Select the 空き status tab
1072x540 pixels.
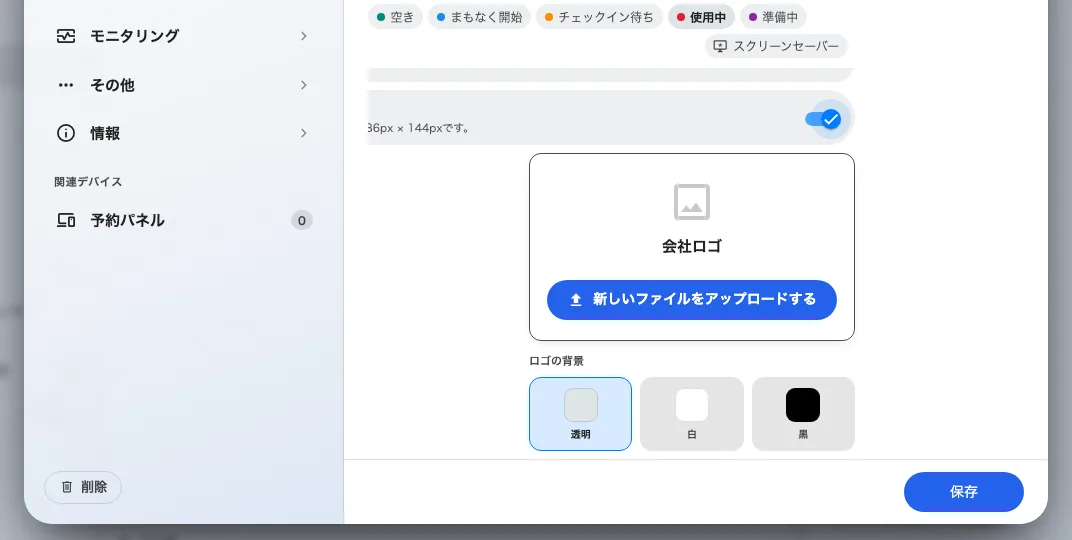pos(395,17)
